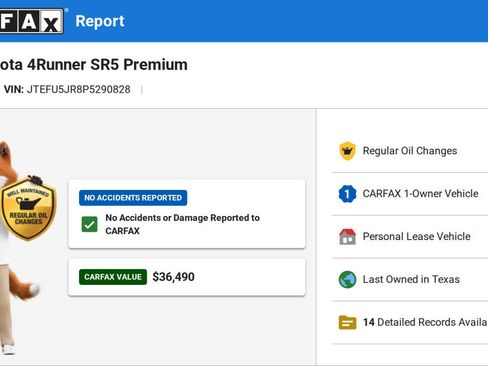Click the green checkmark for no accidents
Viewport: 488px width, 366px height.
(90, 224)
